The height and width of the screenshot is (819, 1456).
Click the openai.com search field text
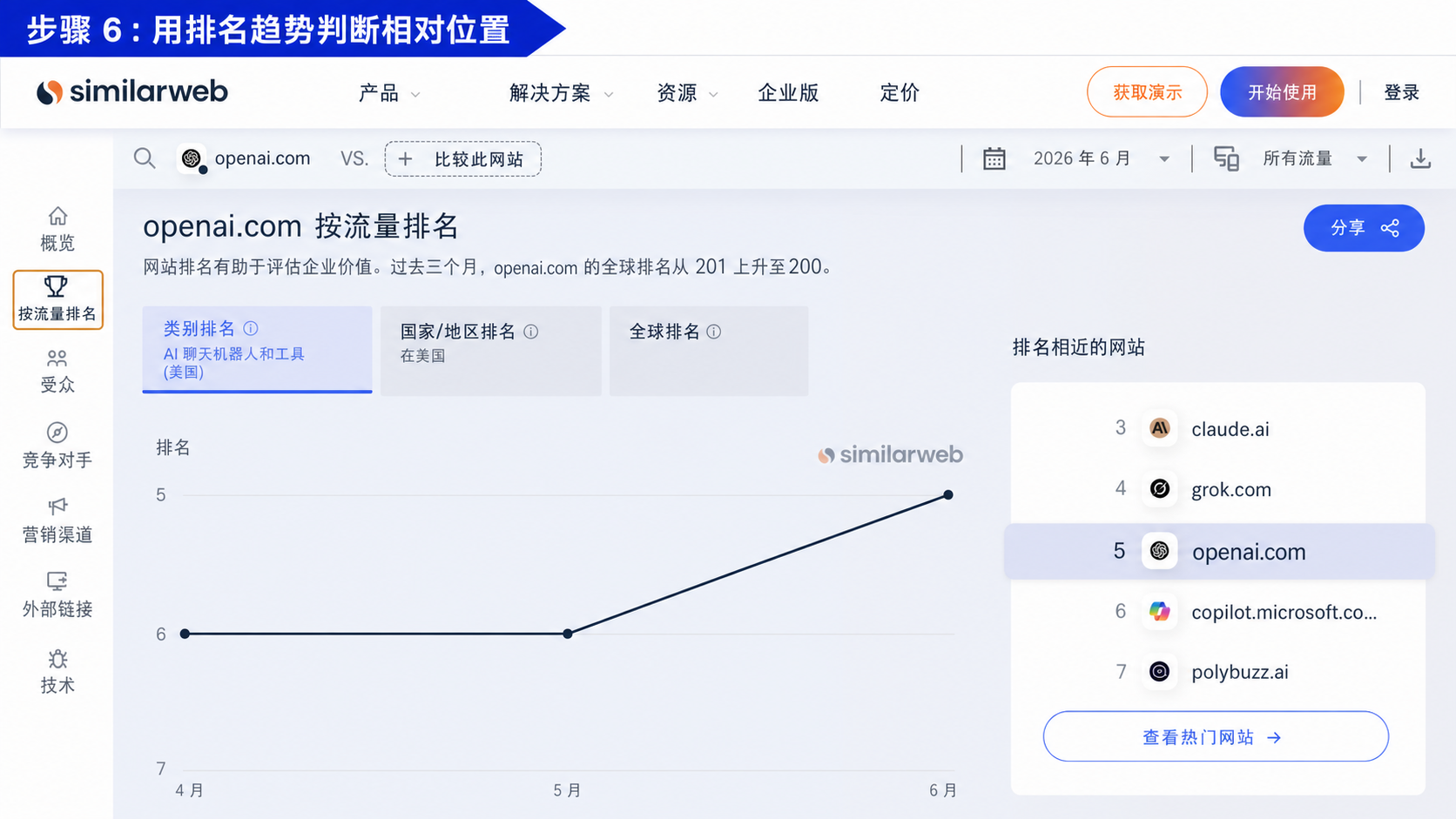point(262,158)
